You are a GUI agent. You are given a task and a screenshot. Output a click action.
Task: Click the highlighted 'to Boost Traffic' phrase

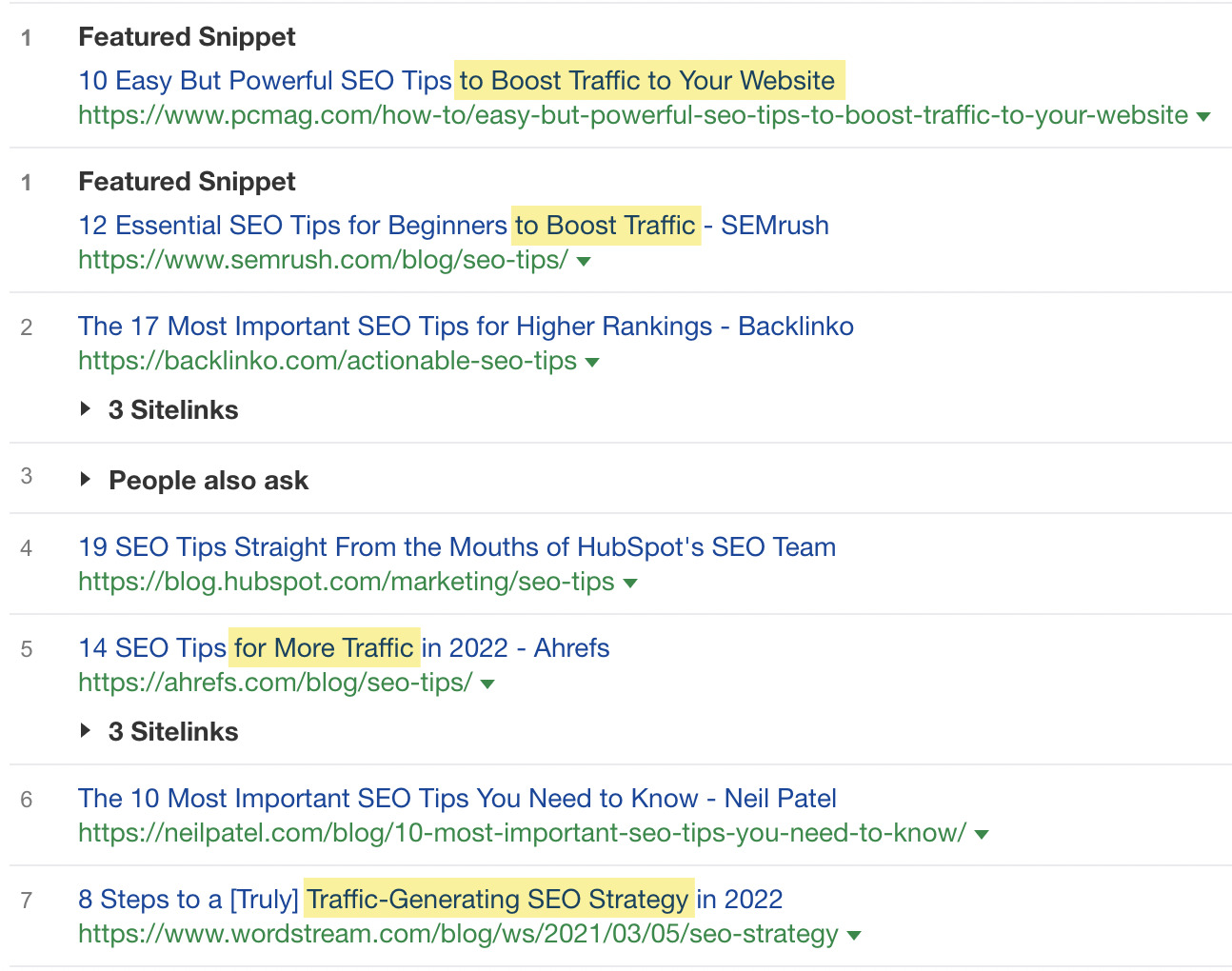pyautogui.click(x=606, y=226)
